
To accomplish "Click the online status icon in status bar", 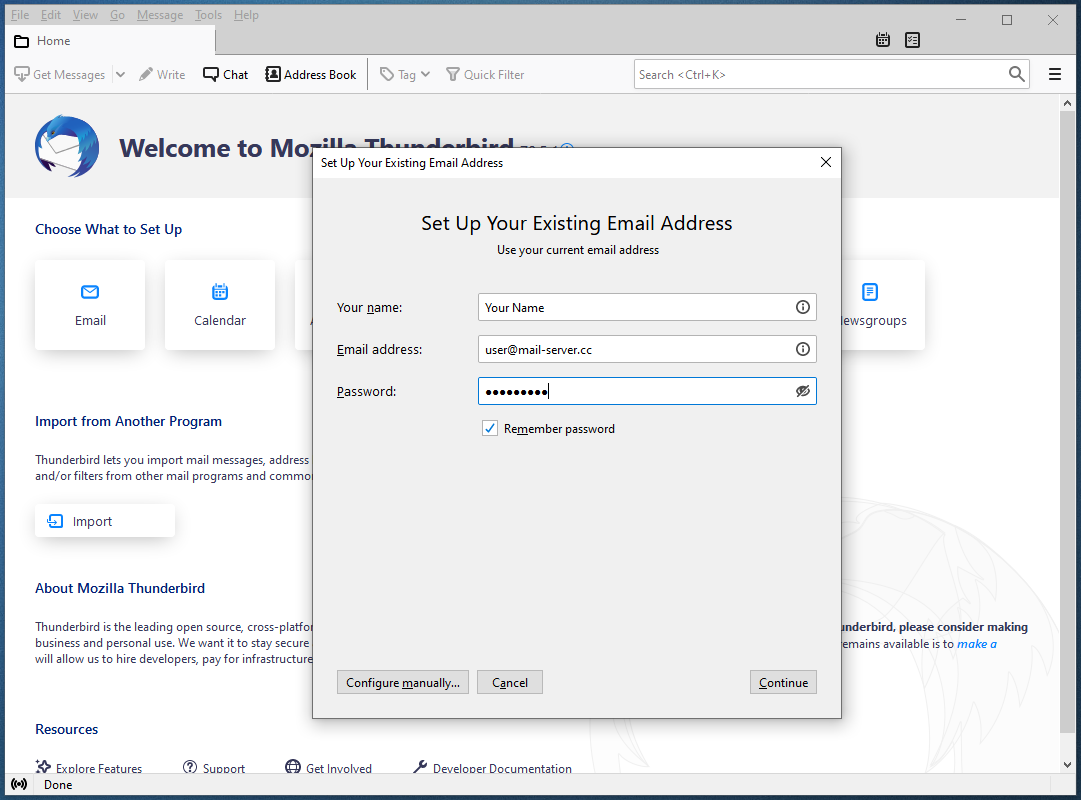I will 19,785.
